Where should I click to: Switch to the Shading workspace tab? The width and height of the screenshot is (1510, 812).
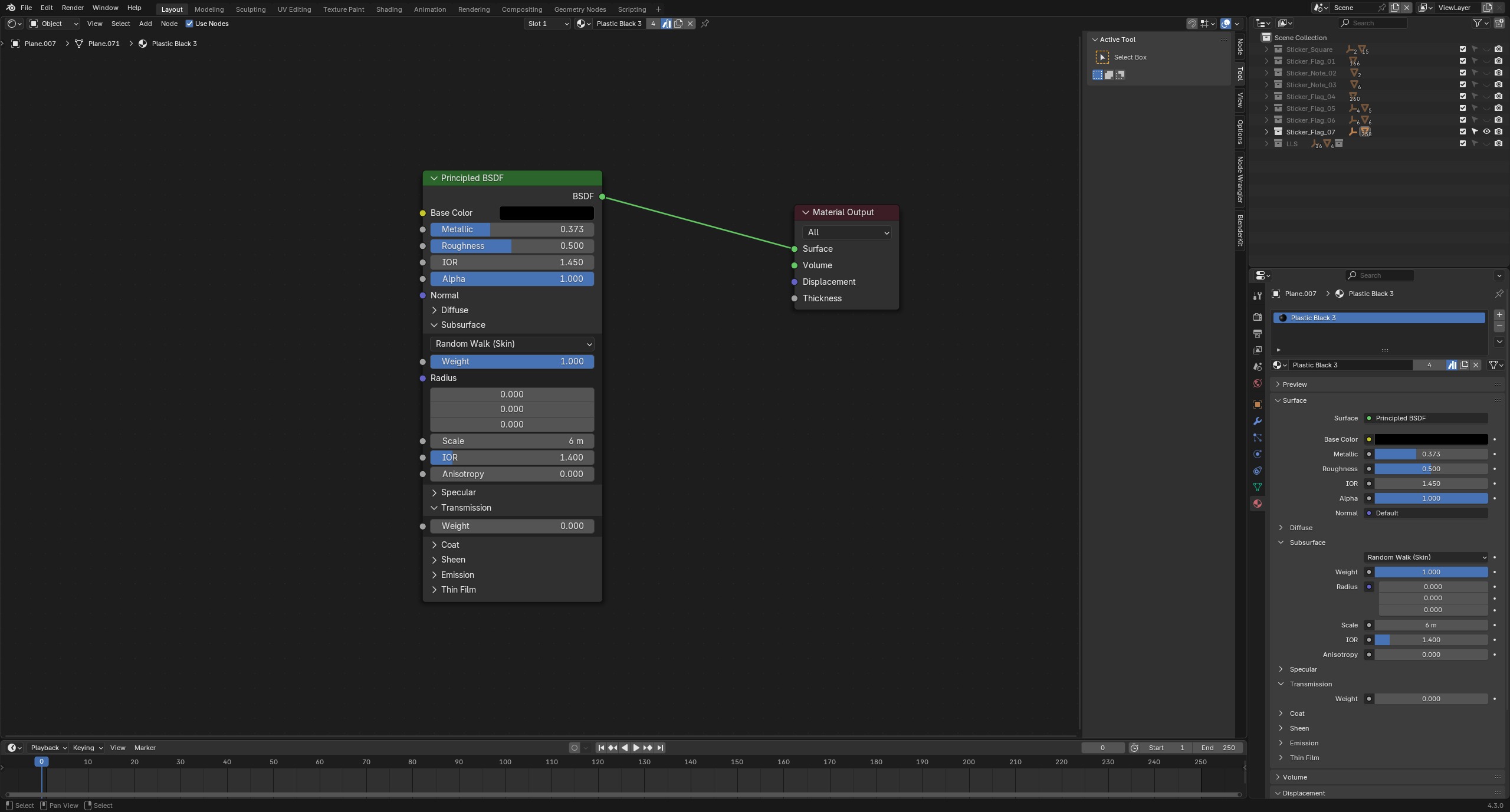click(389, 9)
